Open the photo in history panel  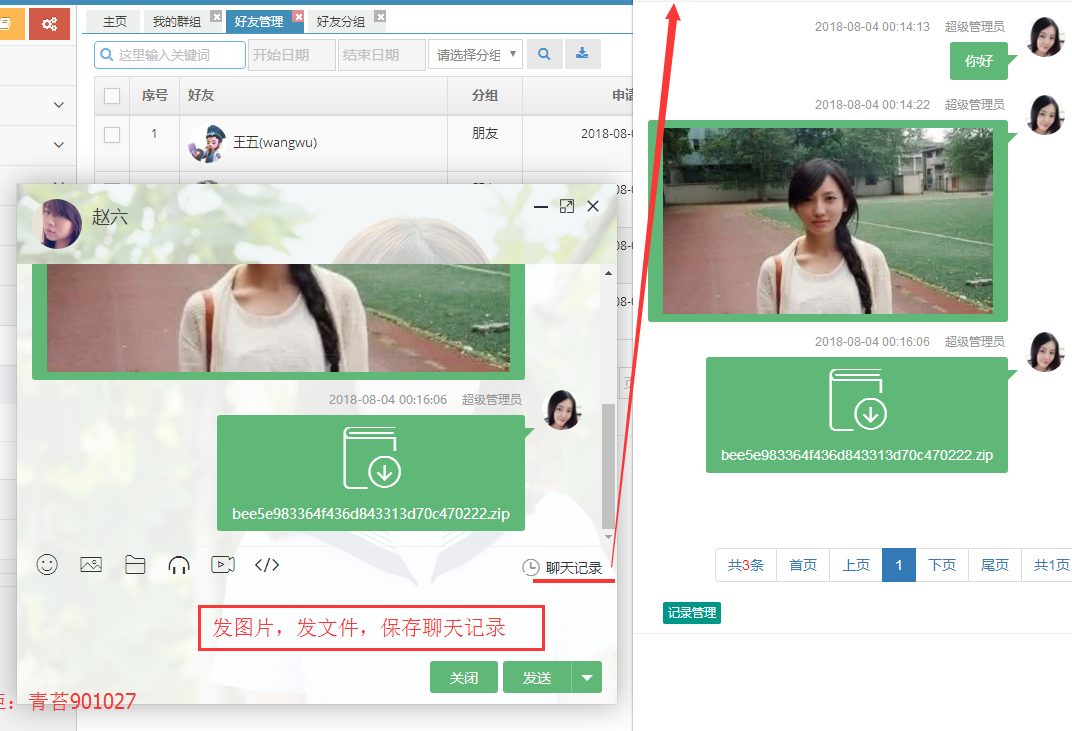827,221
